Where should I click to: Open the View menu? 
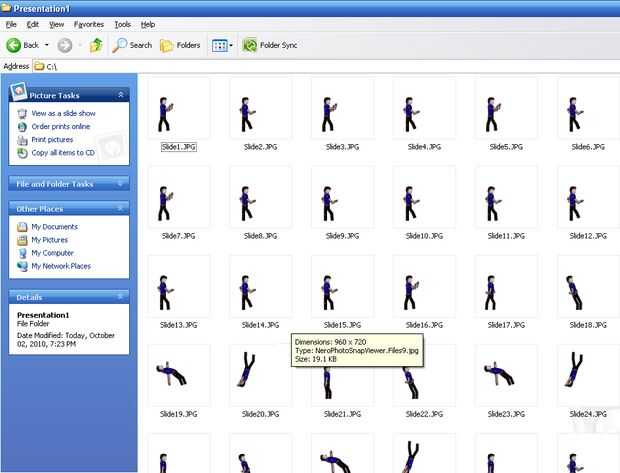coord(57,25)
